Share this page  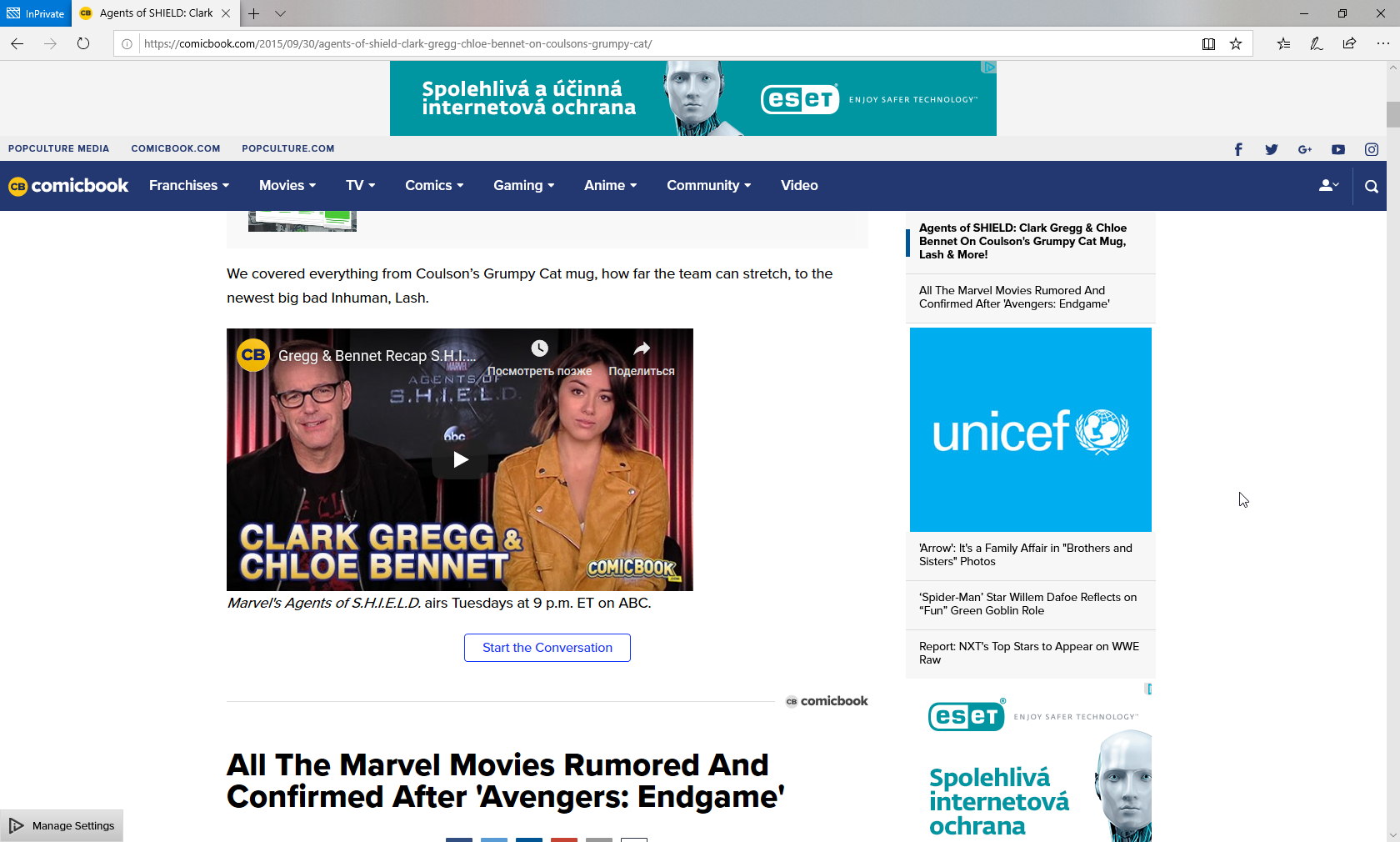(x=1349, y=44)
